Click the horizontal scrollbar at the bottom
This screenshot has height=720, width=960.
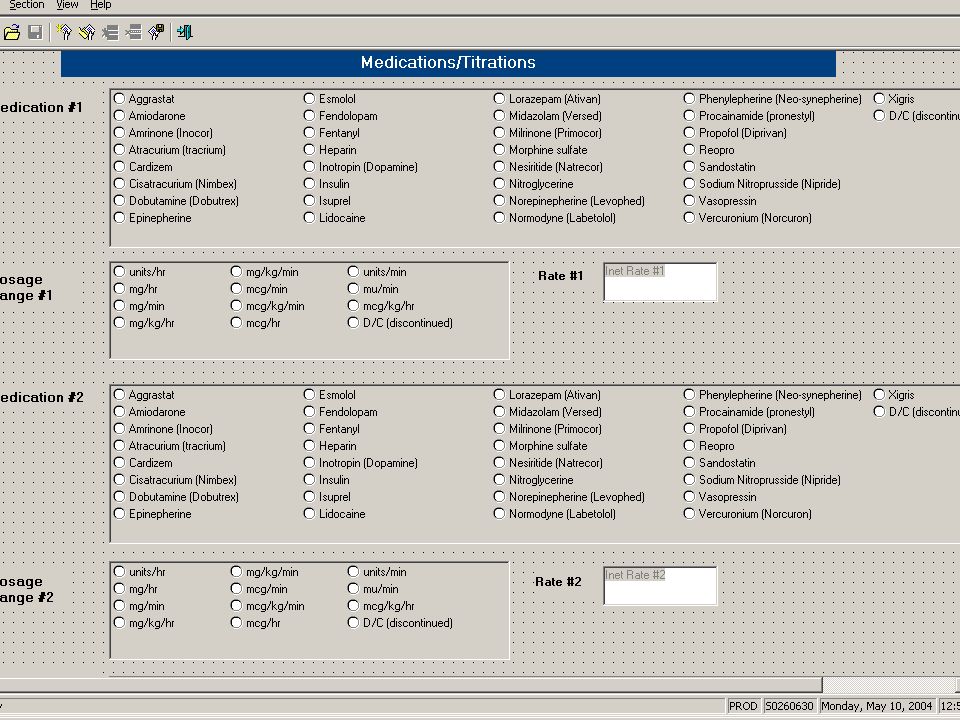click(410, 684)
